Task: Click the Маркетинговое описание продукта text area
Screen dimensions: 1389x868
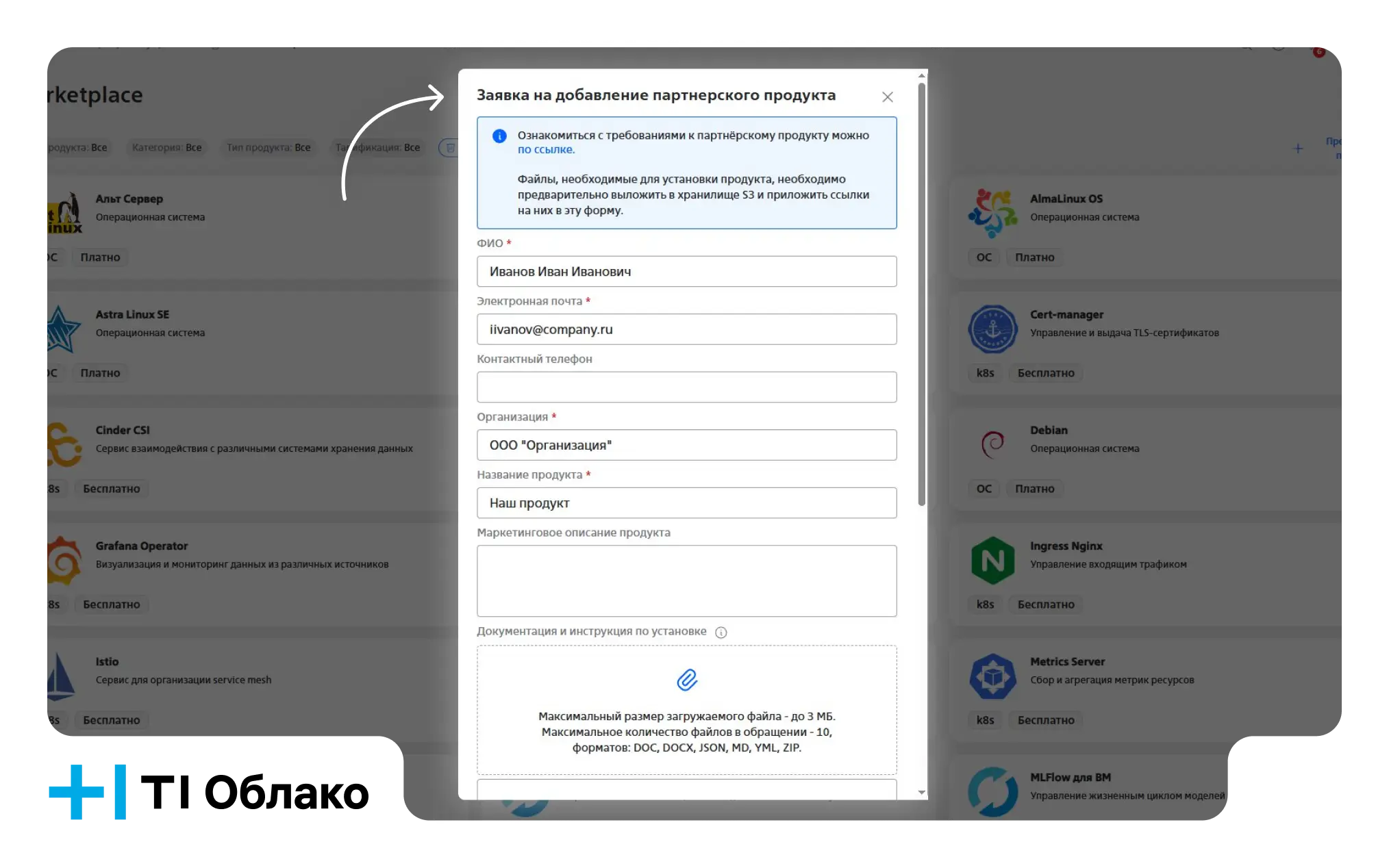Action: coord(686,581)
